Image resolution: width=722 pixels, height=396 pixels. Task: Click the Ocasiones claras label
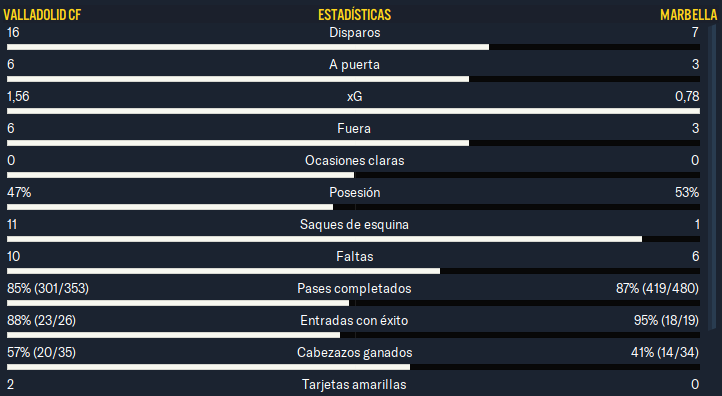point(355,160)
